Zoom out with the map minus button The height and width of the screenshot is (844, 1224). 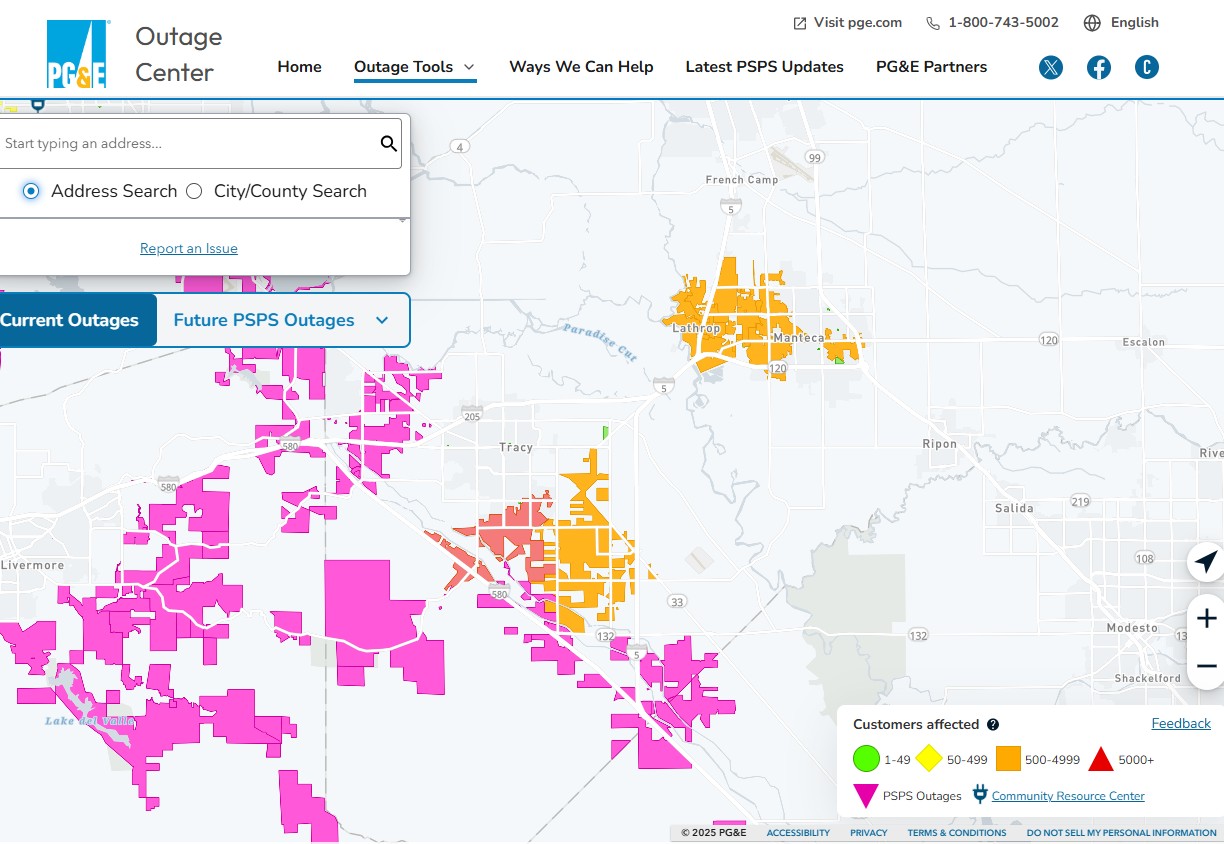pyautogui.click(x=1206, y=666)
